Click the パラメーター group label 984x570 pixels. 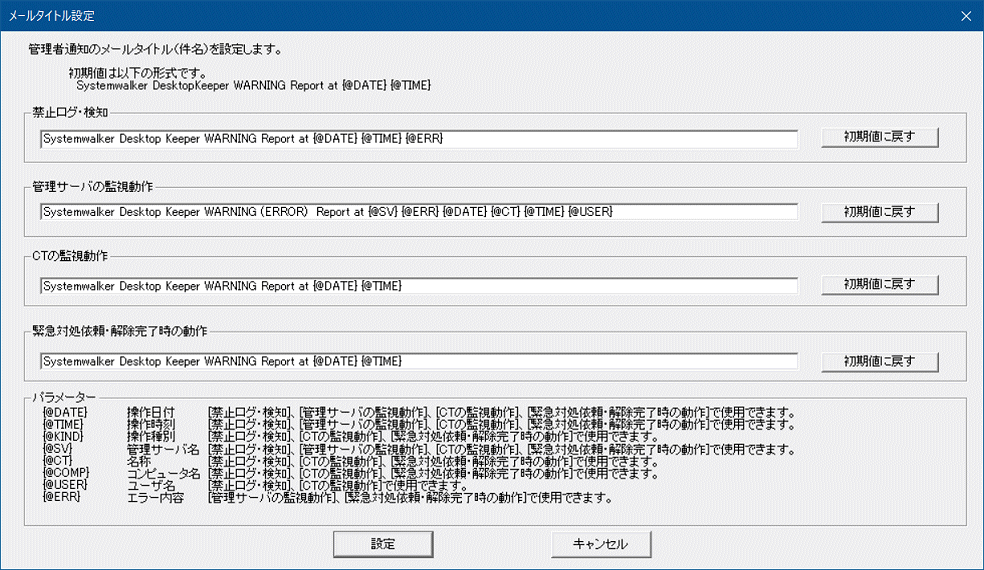pos(64,397)
